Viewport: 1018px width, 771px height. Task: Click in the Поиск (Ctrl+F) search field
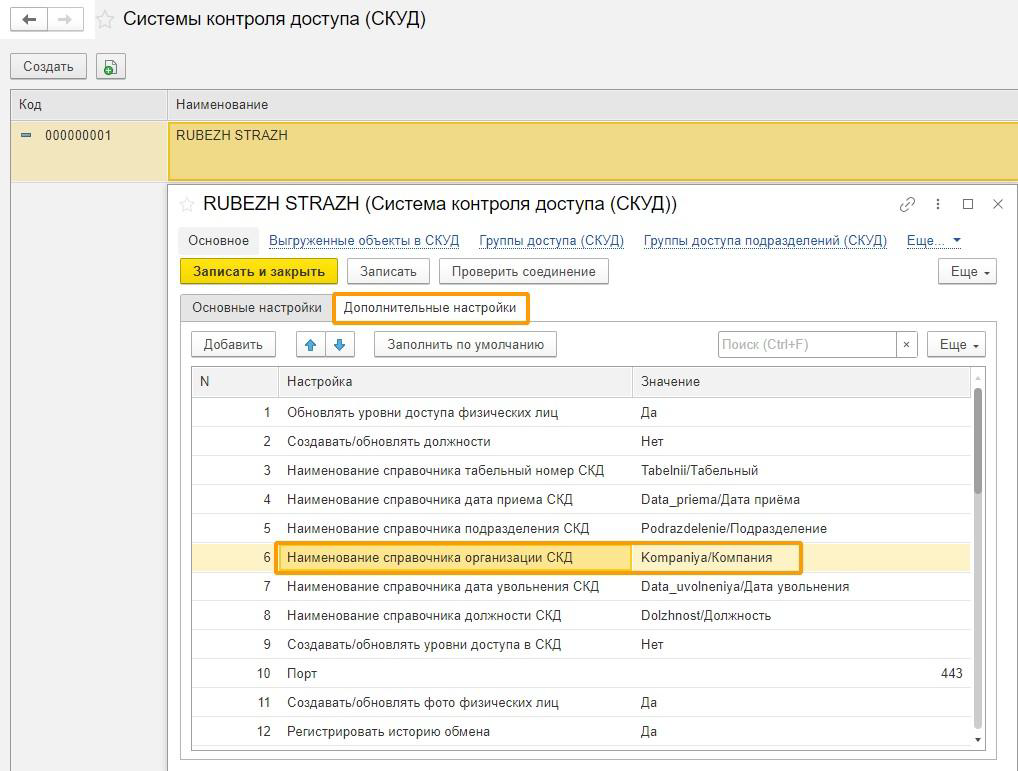coord(806,345)
